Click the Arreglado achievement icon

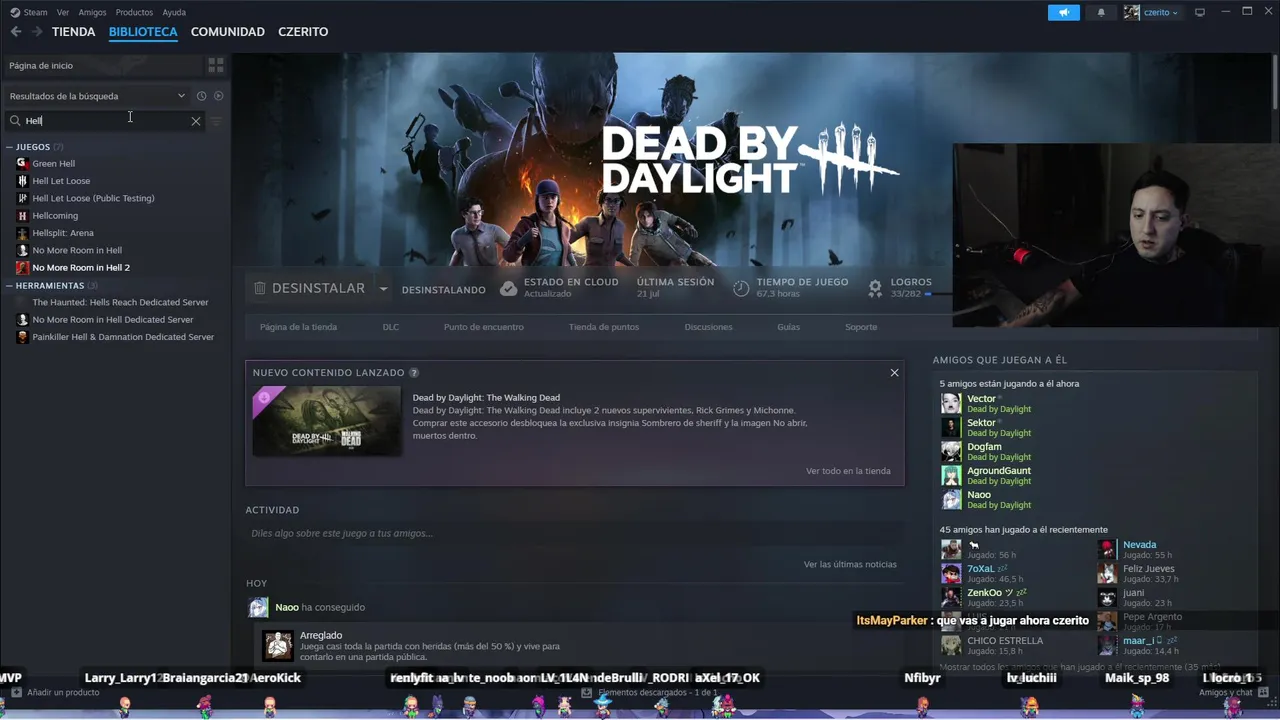tap(277, 646)
